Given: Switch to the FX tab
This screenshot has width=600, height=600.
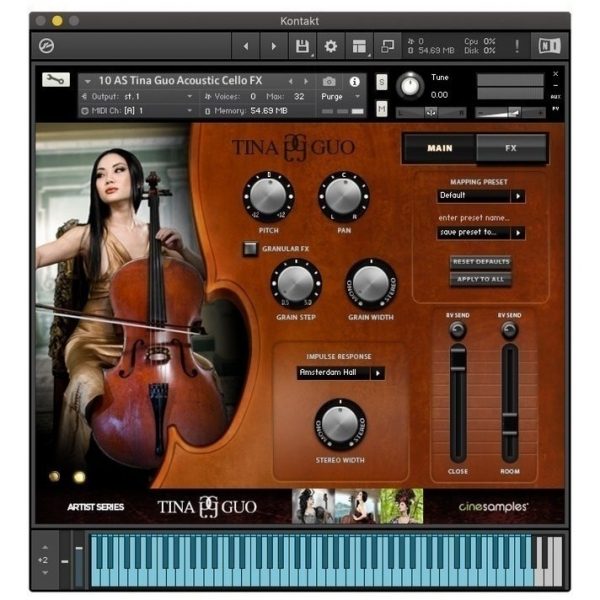Looking at the screenshot, I should [511, 148].
